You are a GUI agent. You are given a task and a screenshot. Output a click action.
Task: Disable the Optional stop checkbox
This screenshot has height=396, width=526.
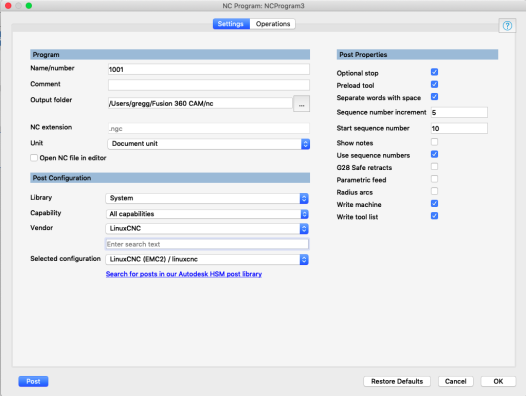point(434,72)
